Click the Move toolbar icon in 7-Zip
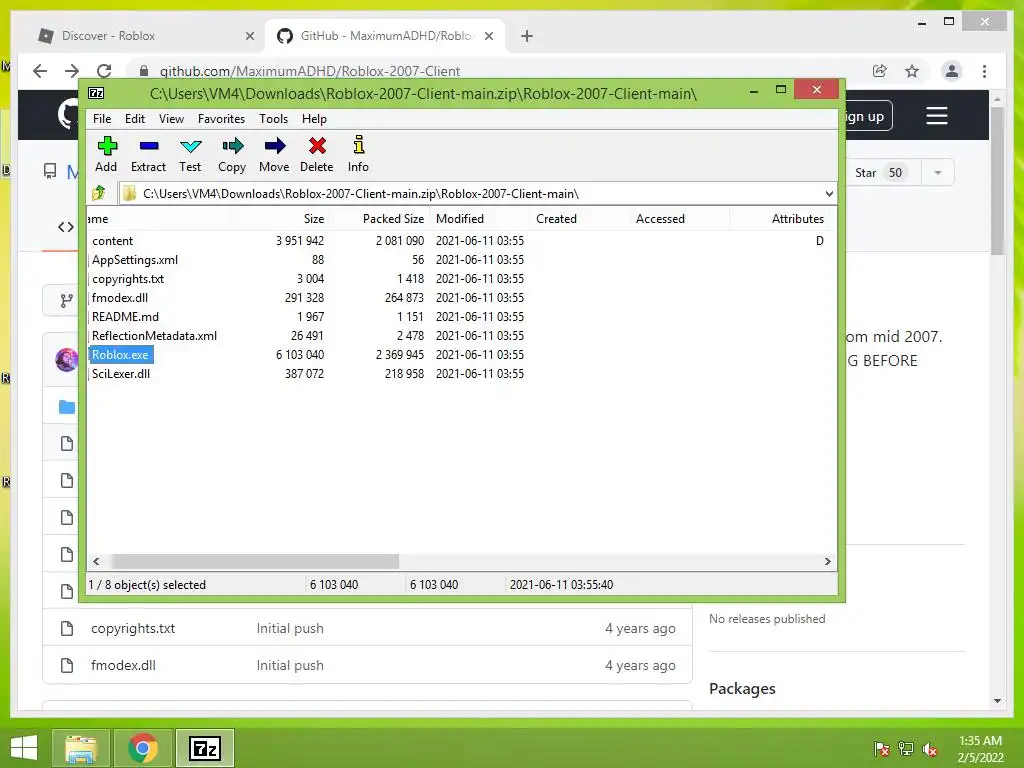 (x=274, y=154)
